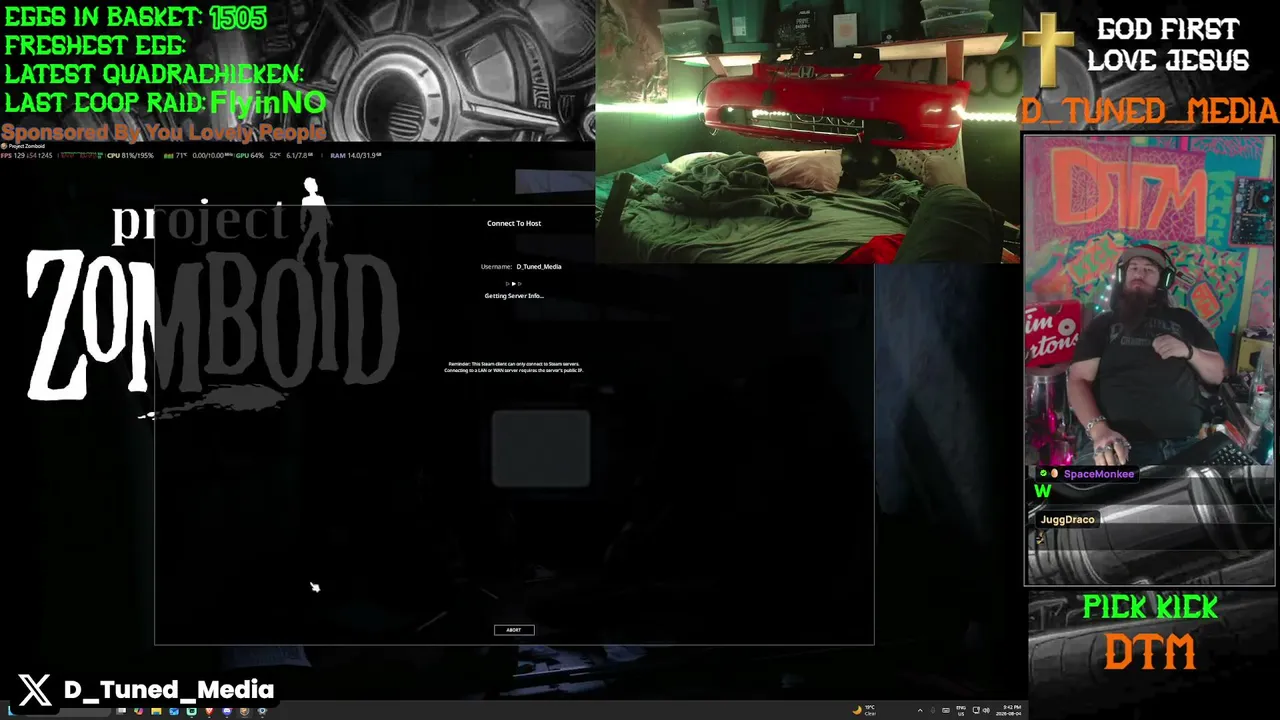This screenshot has height=720, width=1280.
Task: Click the GPU usage readout
Action: [250, 155]
